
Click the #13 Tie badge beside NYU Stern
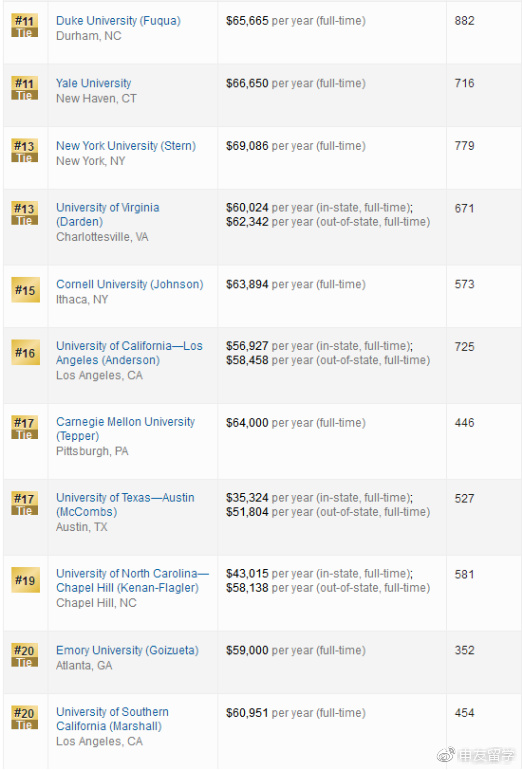(25, 151)
